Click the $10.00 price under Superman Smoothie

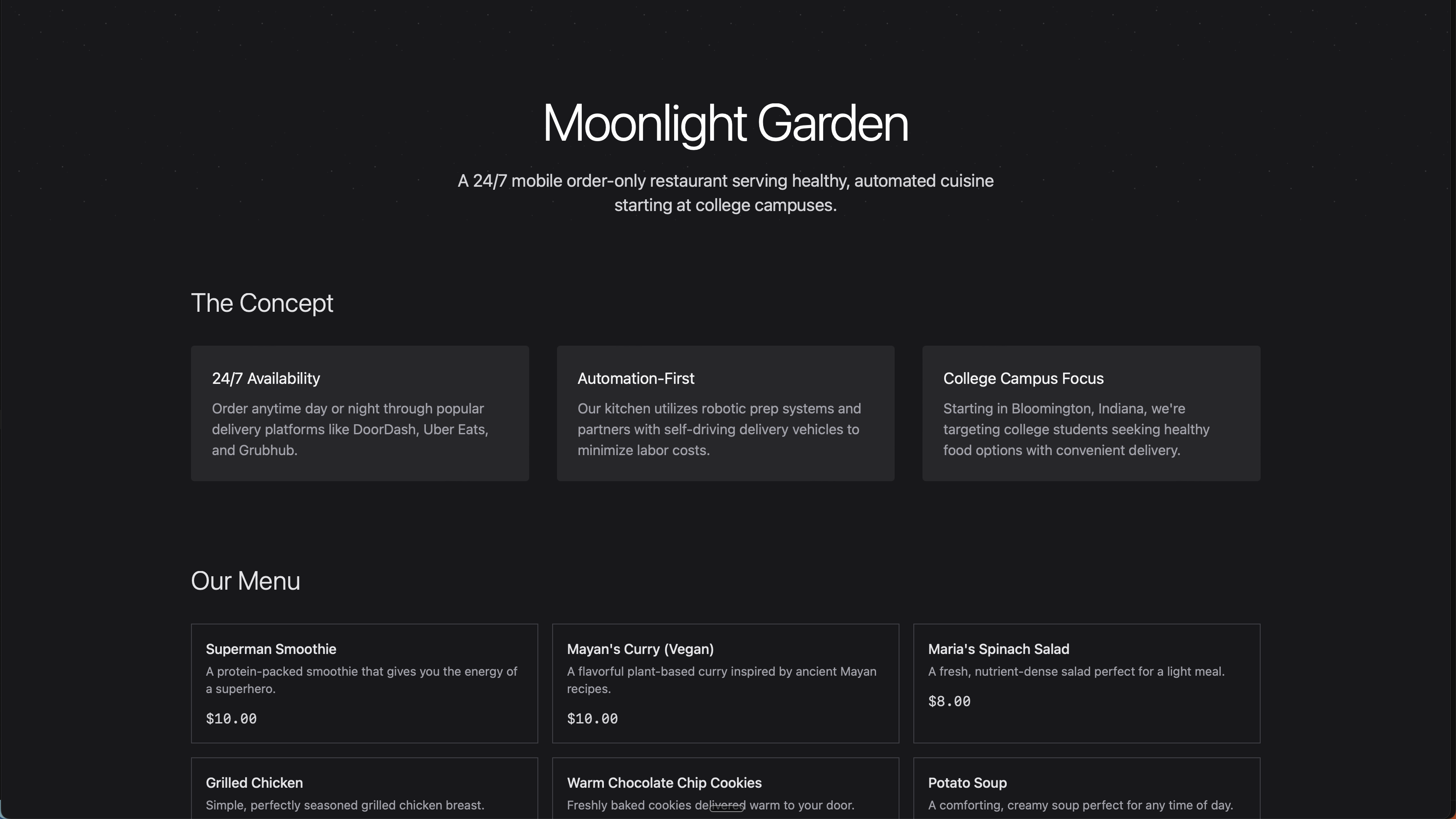pyautogui.click(x=231, y=718)
